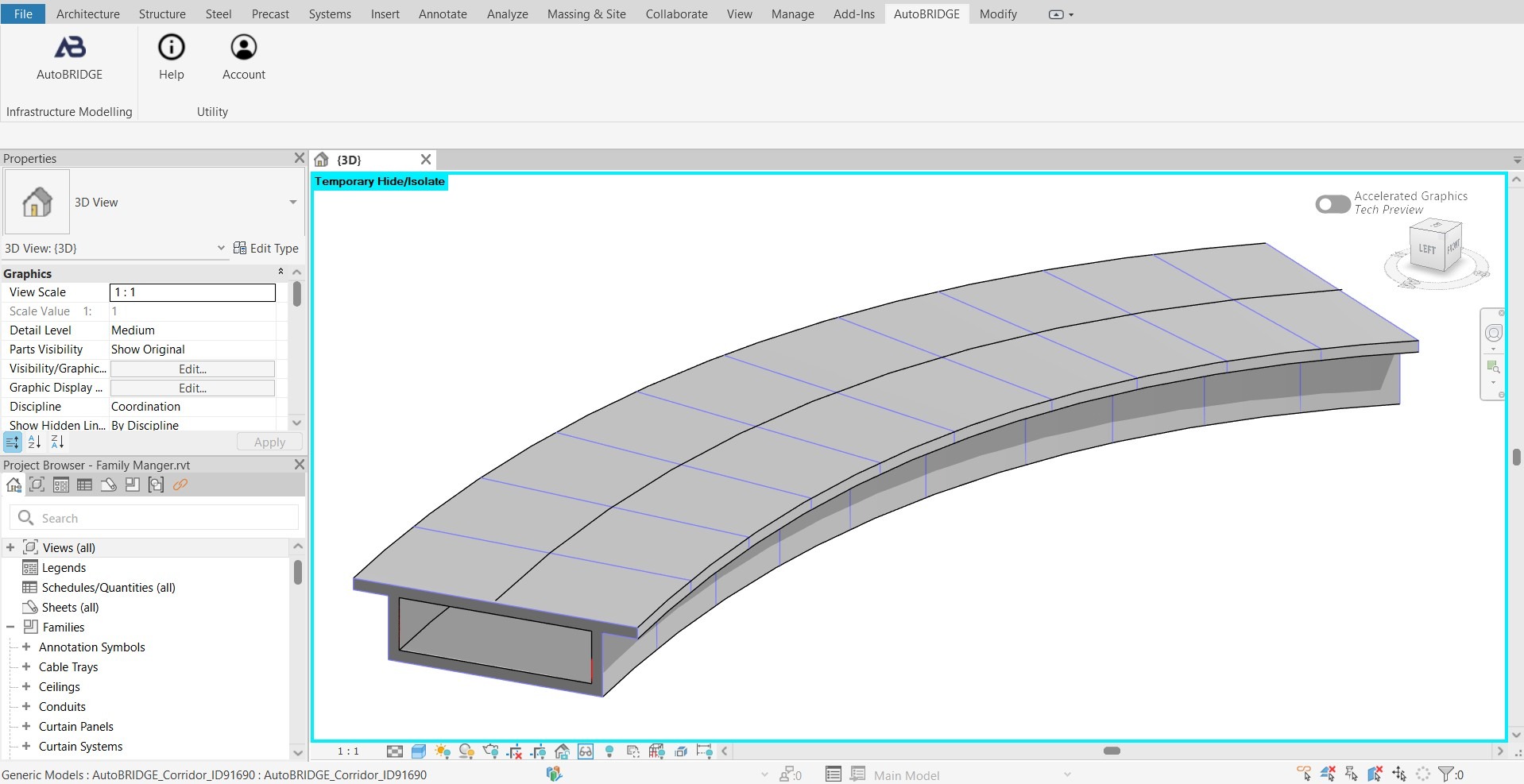Expand the Views (all) tree node
1524x784 pixels.
coord(10,548)
